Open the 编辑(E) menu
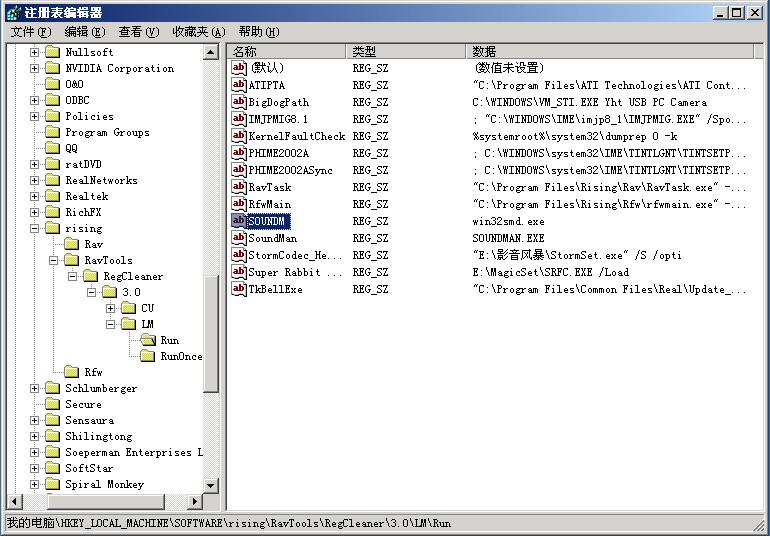 click(x=85, y=32)
